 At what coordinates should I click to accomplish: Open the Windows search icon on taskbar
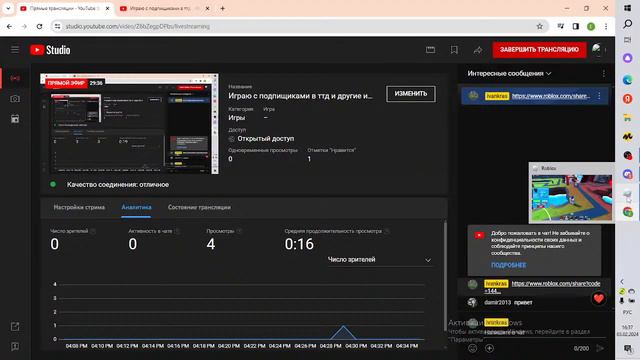(627, 24)
